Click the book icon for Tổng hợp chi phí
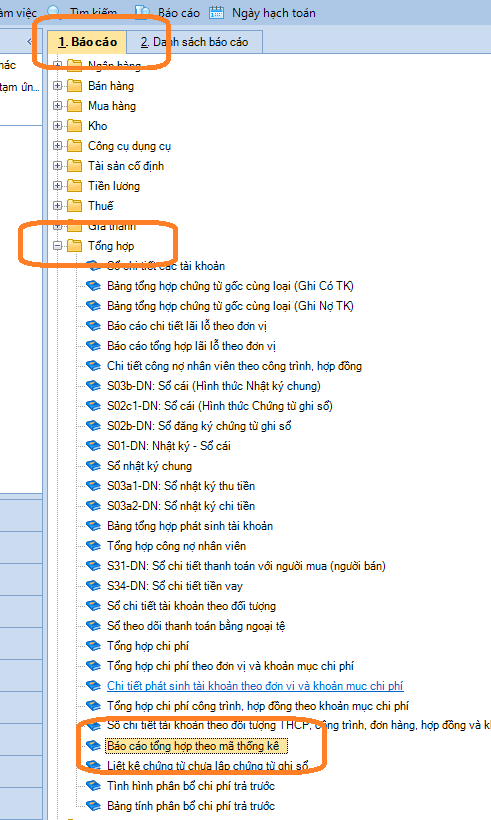This screenshot has width=491, height=820. [x=93, y=645]
